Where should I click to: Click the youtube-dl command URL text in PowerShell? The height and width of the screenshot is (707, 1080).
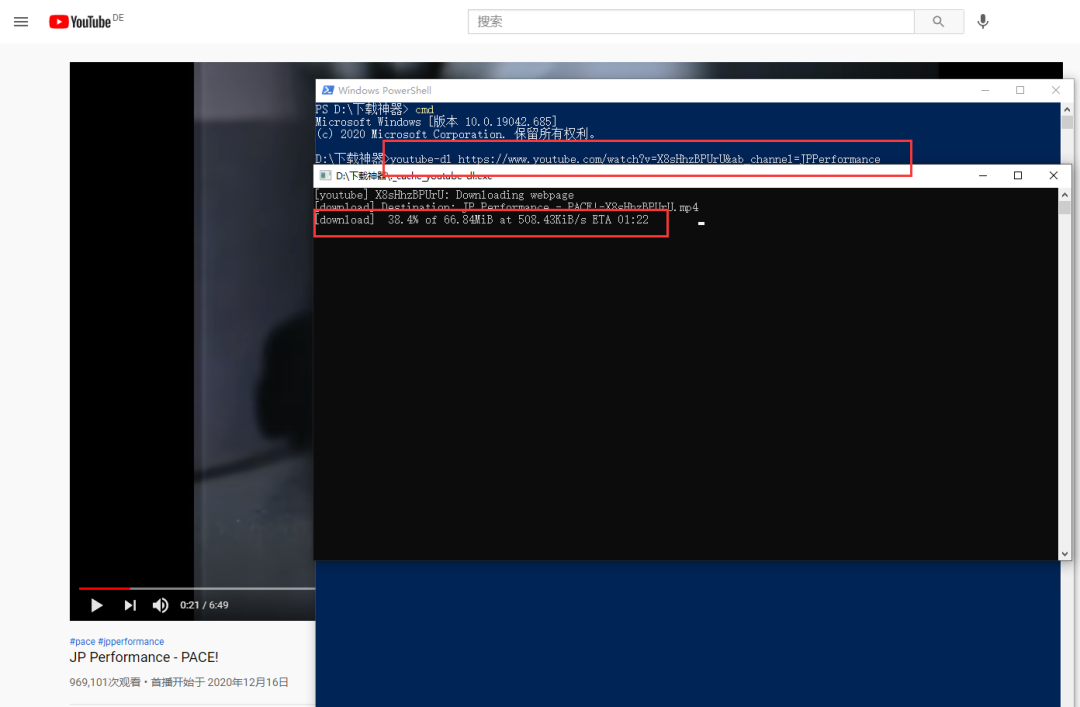coord(635,159)
